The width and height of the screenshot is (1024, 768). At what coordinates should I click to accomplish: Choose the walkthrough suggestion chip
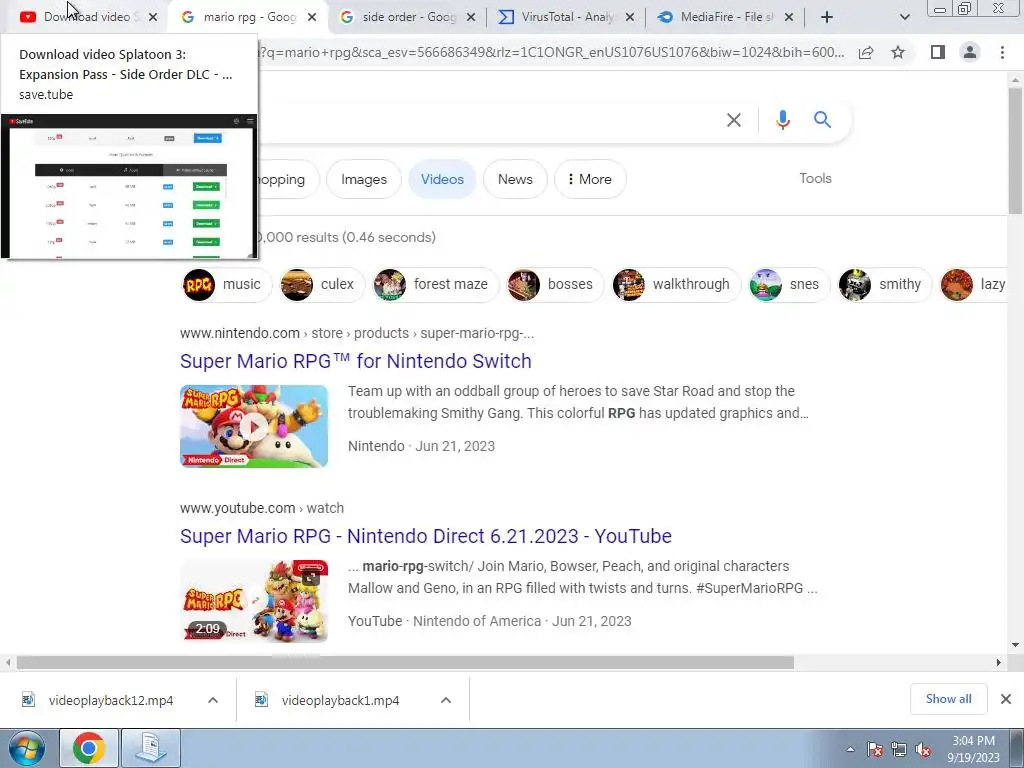click(x=676, y=285)
